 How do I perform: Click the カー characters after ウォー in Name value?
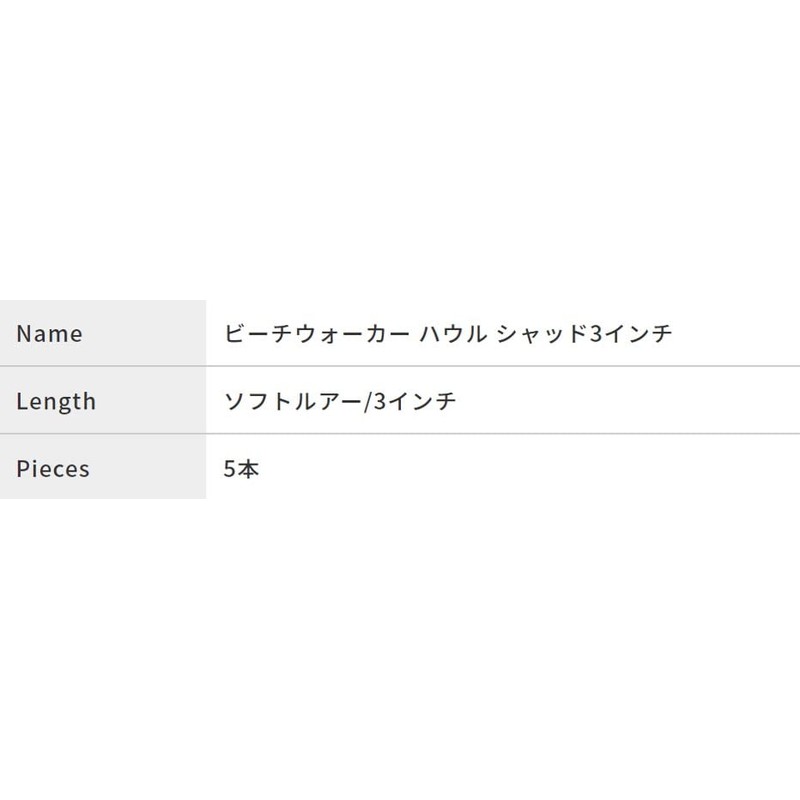point(388,334)
